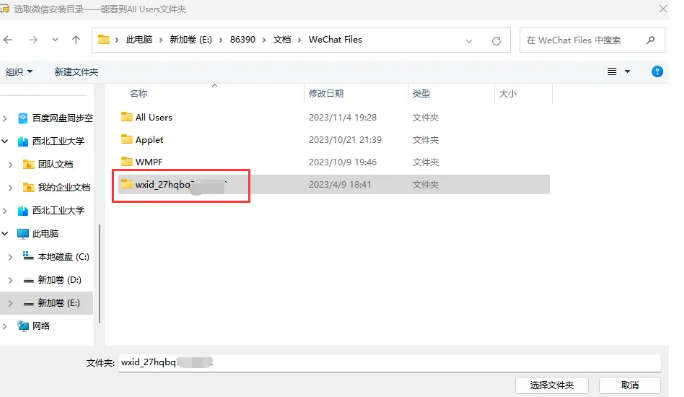Viewport: 684px width, 397px height.
Task: Select WeChat Files in the address path
Action: pyautogui.click(x=335, y=40)
